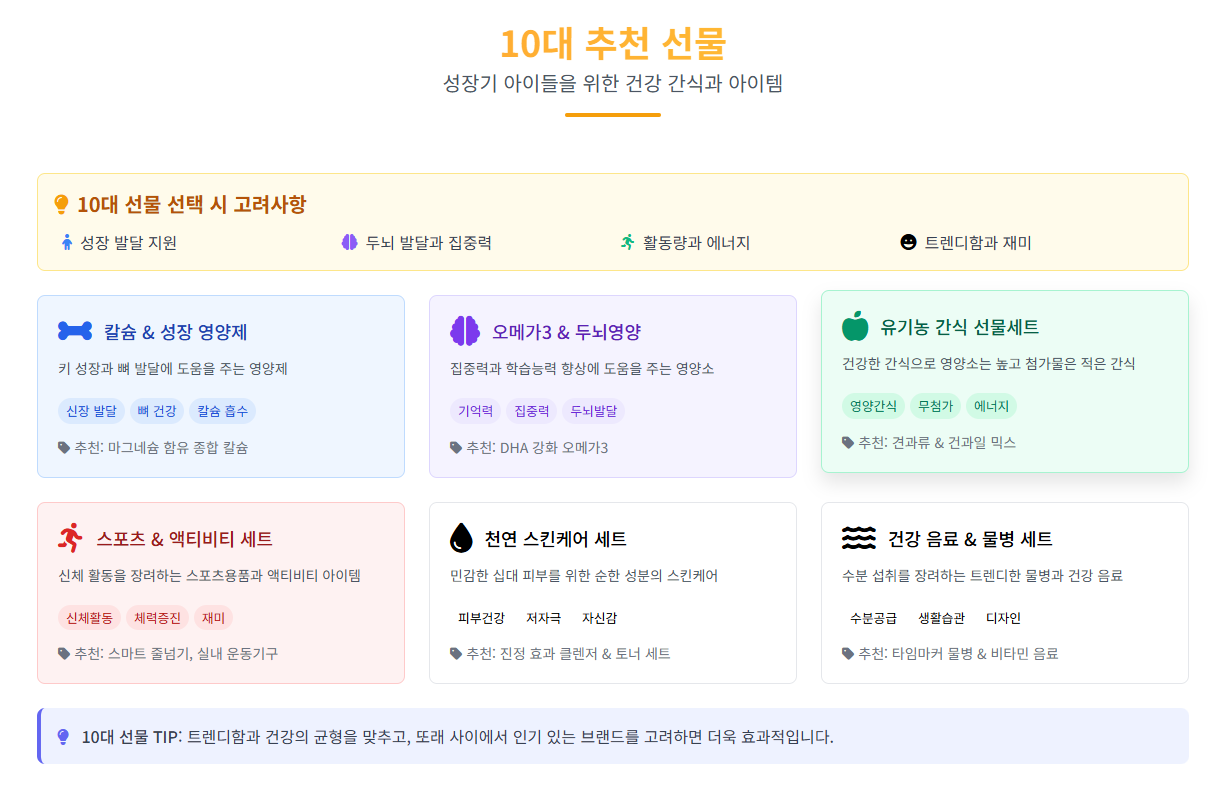
Task: Select the 신장 발달 tag
Action: click(91, 411)
